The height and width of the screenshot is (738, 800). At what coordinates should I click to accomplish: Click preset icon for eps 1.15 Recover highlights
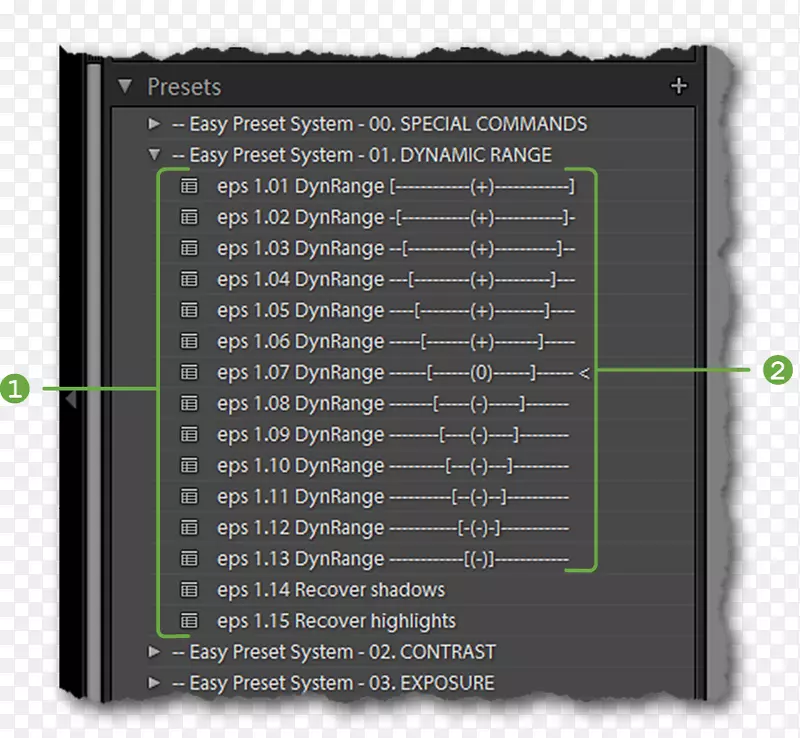click(x=189, y=621)
